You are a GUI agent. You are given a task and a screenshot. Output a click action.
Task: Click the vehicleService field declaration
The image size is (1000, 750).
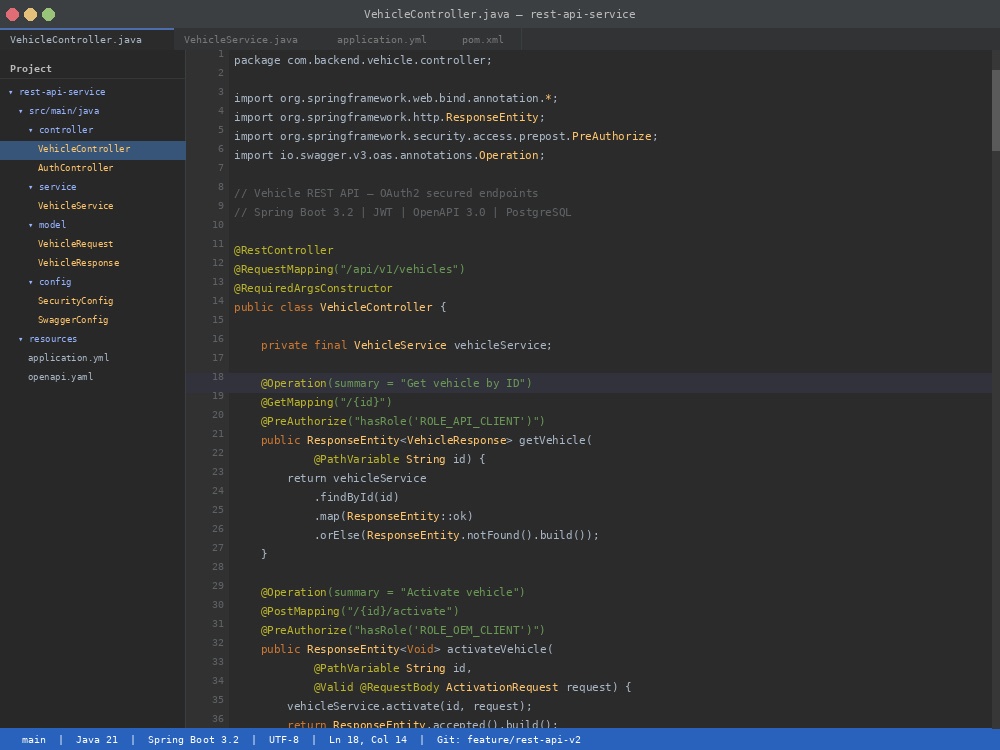(406, 345)
